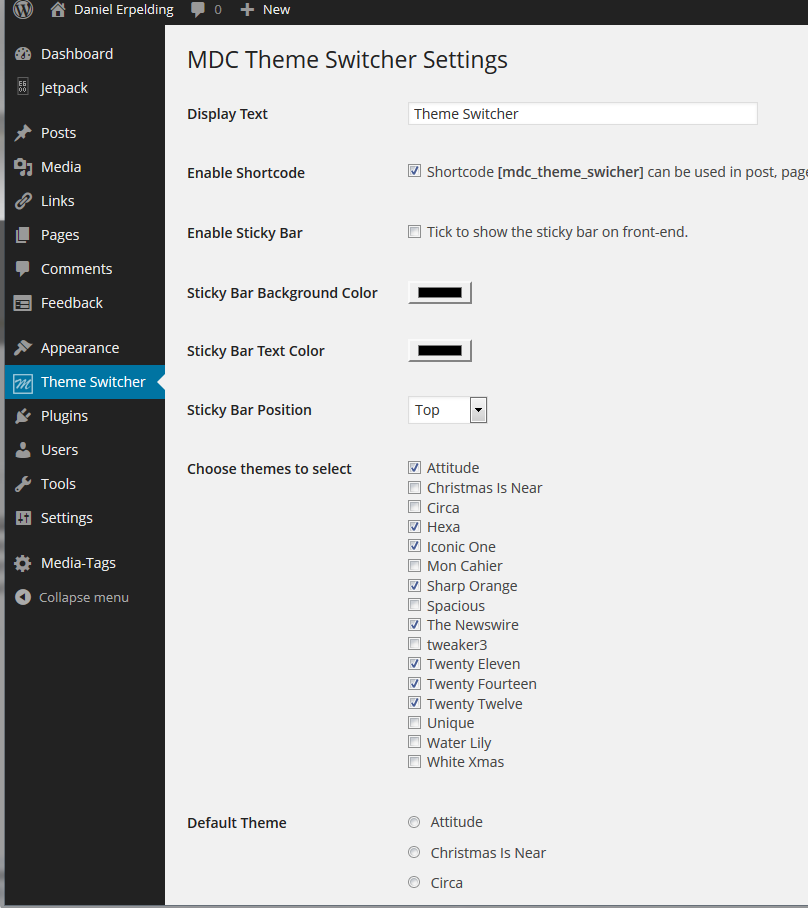Click the Display Text input field
The height and width of the screenshot is (908, 808).
coord(582,114)
